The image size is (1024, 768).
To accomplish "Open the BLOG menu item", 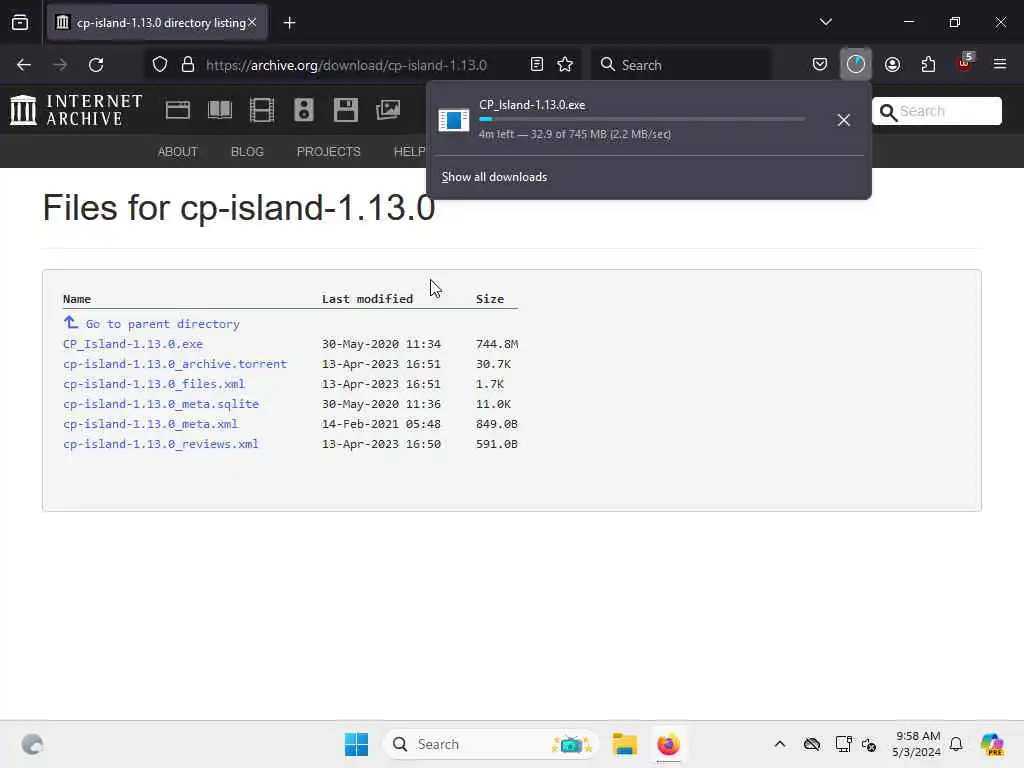I will point(248,152).
